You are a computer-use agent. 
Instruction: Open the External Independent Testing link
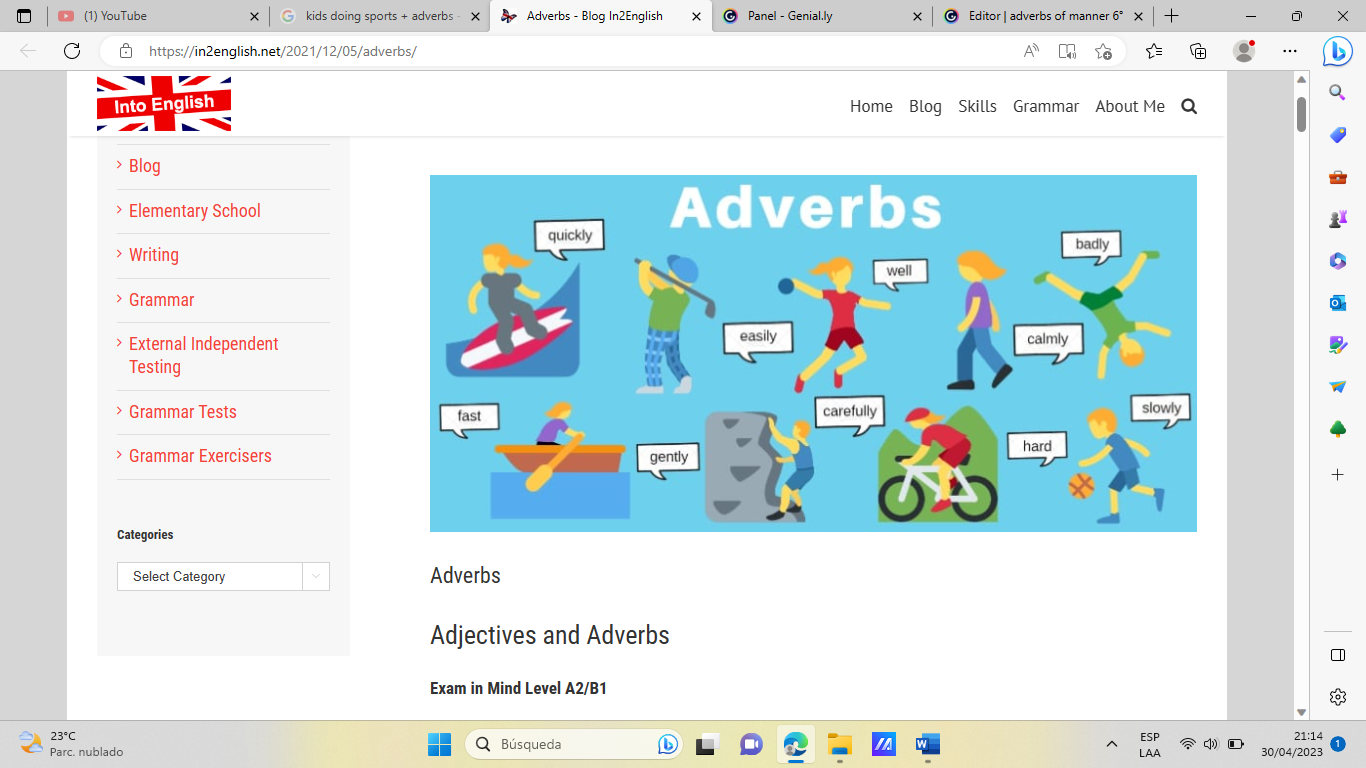(204, 355)
